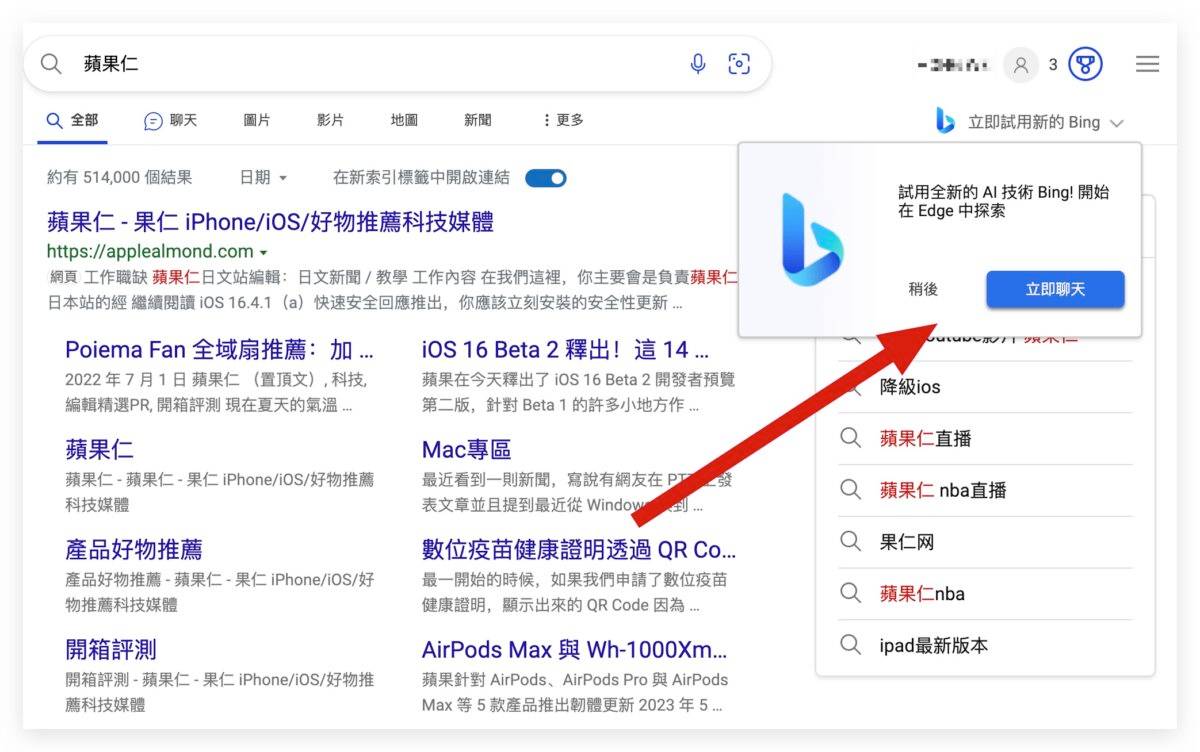The height and width of the screenshot is (752, 1200).
Task: Click the large Bing logo in popup
Action: [x=811, y=239]
